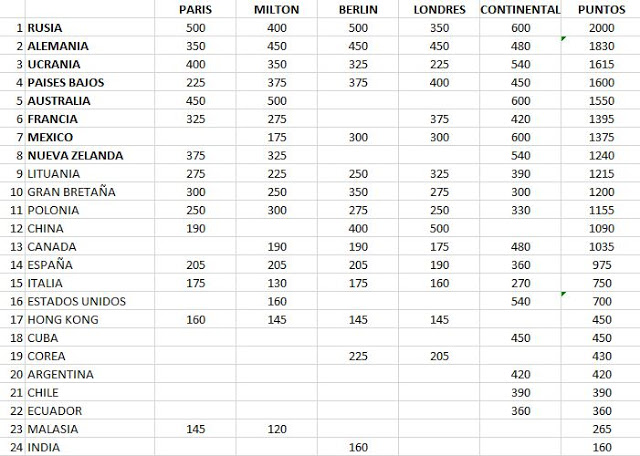The image size is (640, 456).
Task: Click the CONTINENTAL column header
Action: click(x=520, y=9)
